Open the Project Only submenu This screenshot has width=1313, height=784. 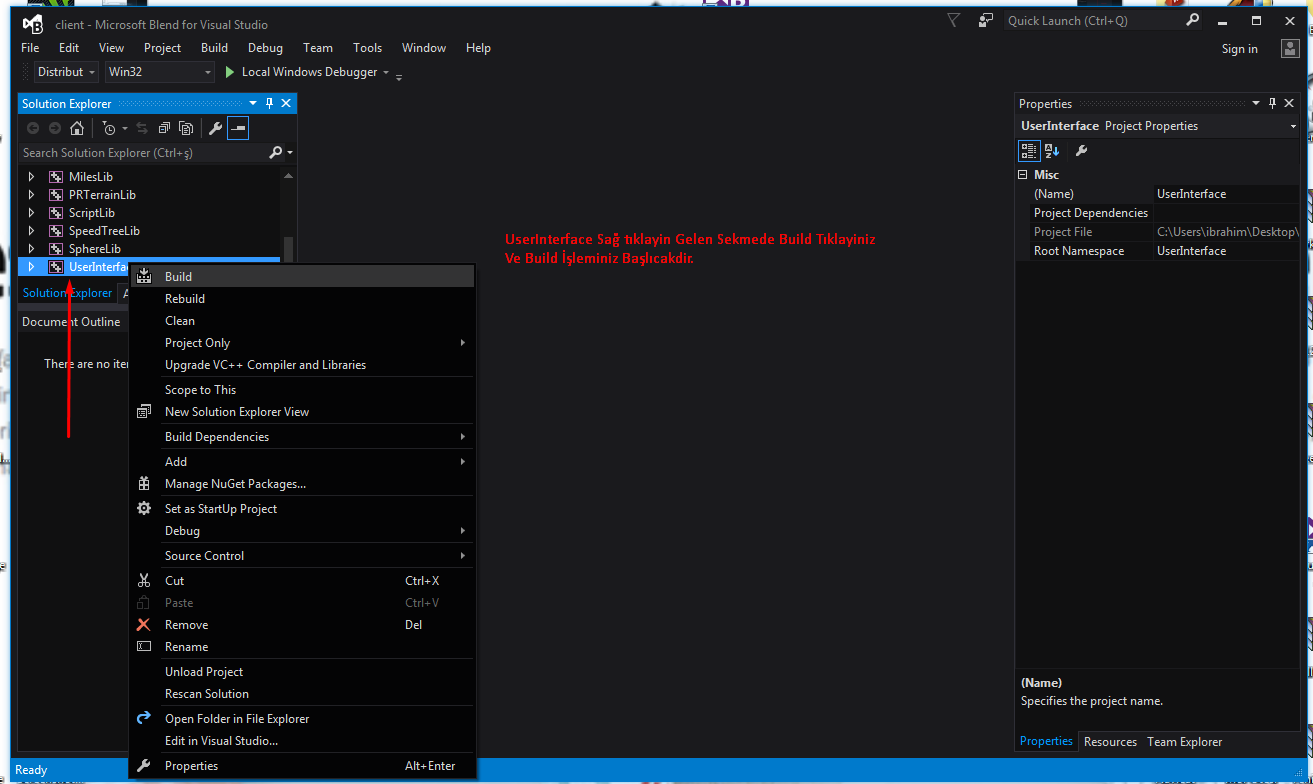pyautogui.click(x=302, y=343)
